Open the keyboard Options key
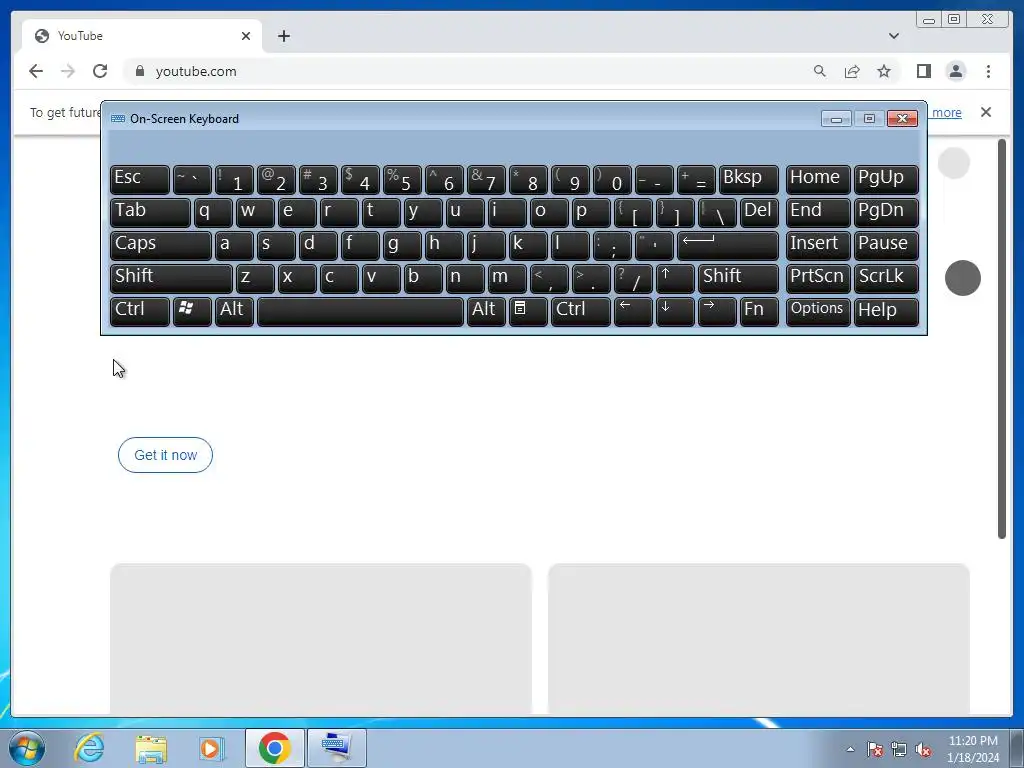 tap(818, 311)
